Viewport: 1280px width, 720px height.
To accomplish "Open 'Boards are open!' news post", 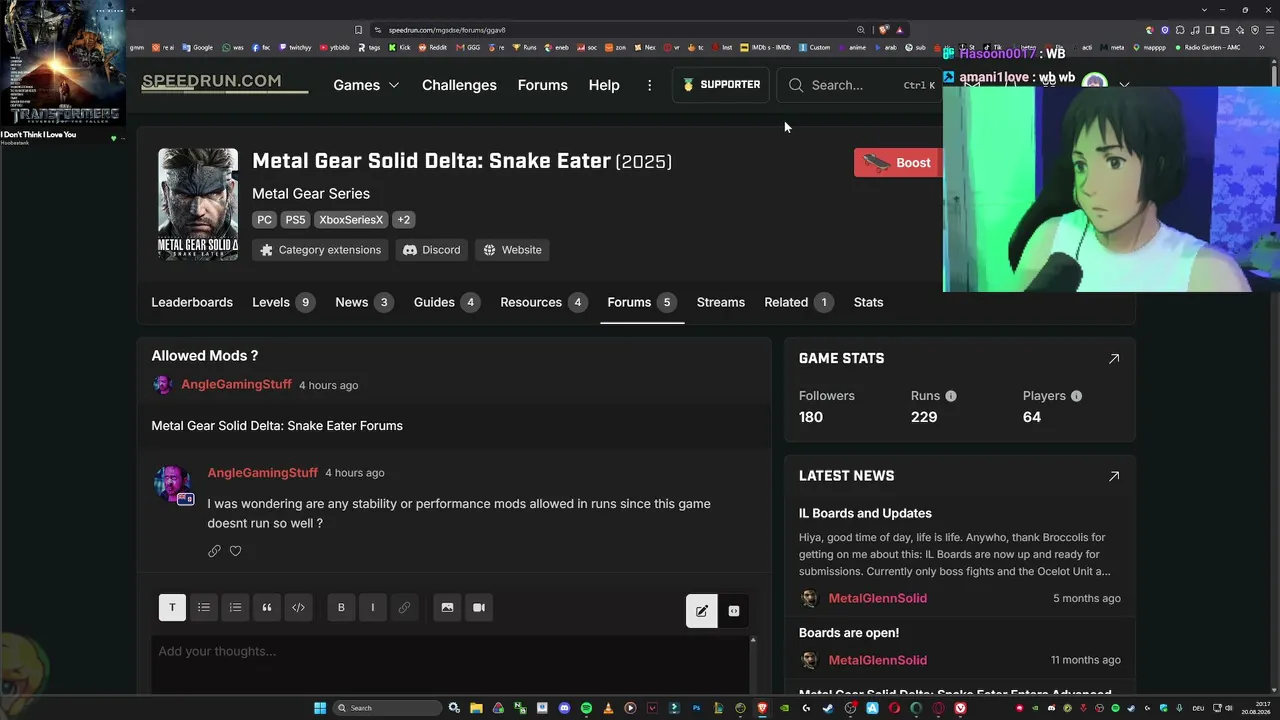I will click(849, 633).
